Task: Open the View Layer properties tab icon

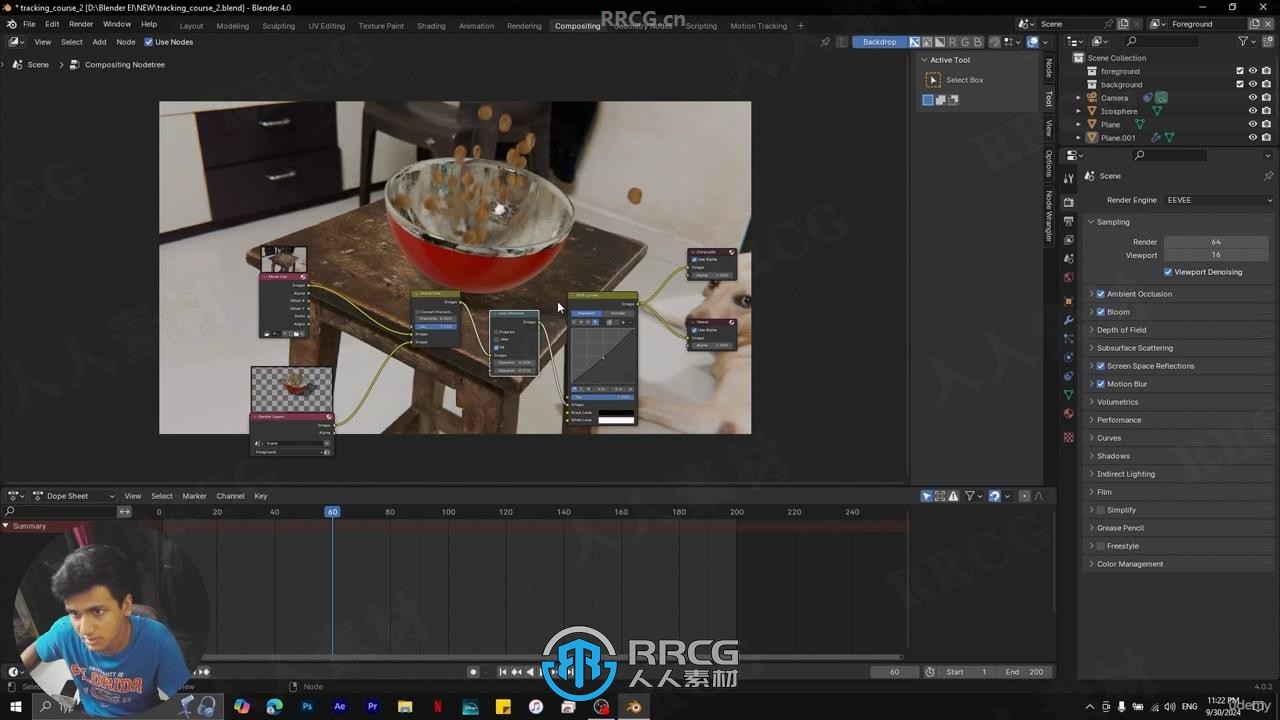Action: point(1068,240)
